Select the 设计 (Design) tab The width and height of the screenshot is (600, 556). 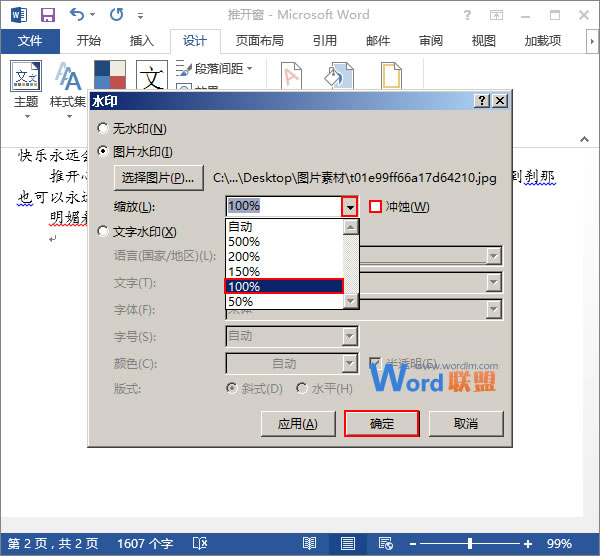pyautogui.click(x=195, y=41)
